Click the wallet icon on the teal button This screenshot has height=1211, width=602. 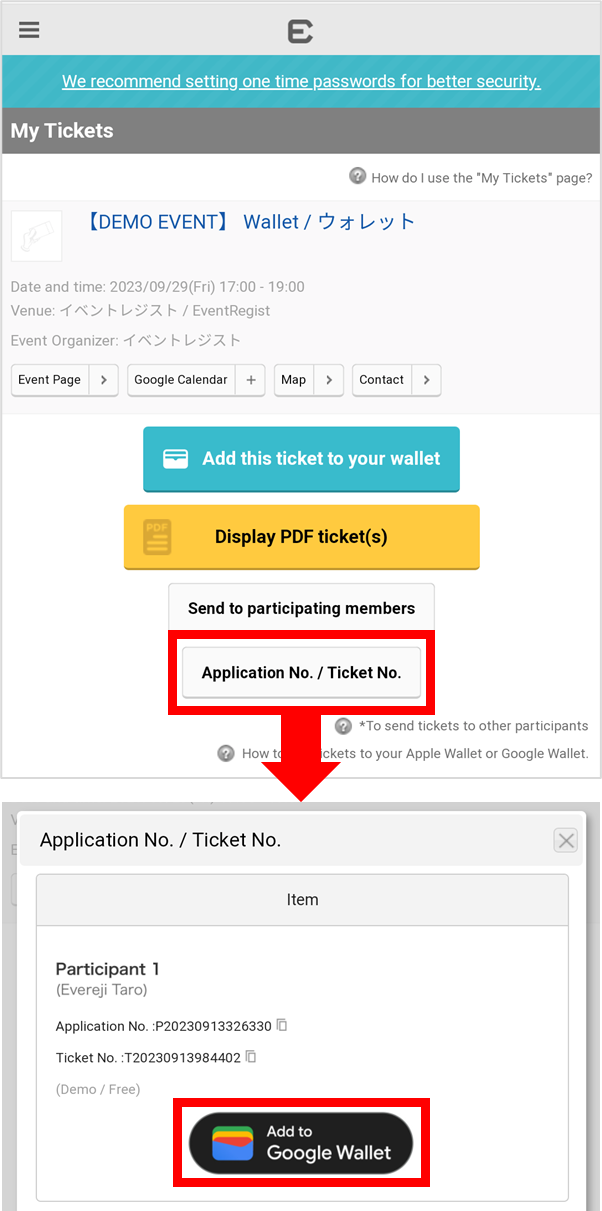[x=175, y=459]
